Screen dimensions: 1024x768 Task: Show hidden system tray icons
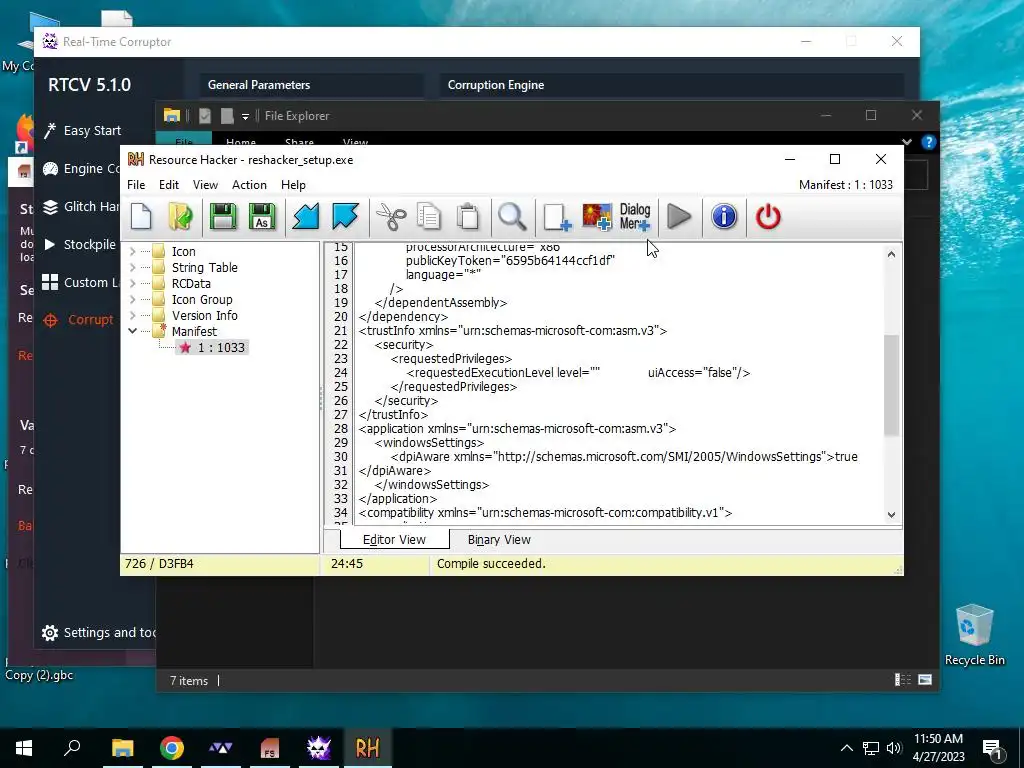pos(846,748)
